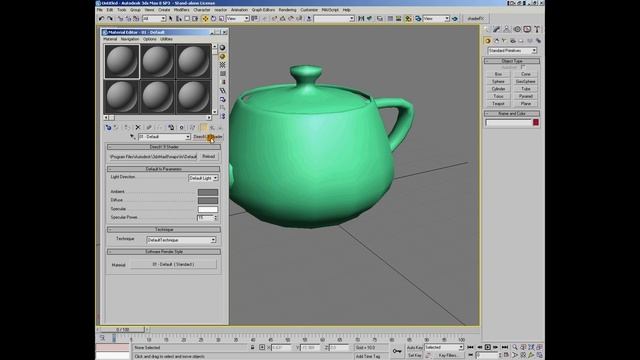Screen dimensions: 640x360
Task: Click the Sample UV Tiling icon
Action: [222, 73]
